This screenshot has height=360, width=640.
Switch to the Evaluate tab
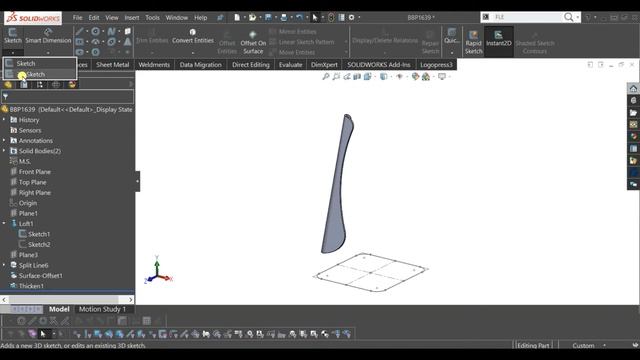click(x=290, y=64)
